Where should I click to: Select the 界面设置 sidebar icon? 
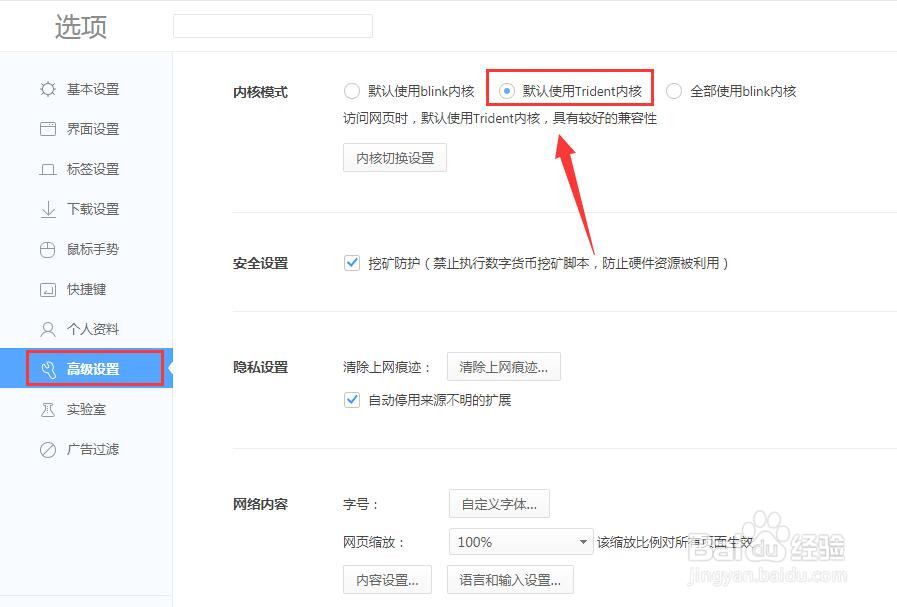click(47, 128)
